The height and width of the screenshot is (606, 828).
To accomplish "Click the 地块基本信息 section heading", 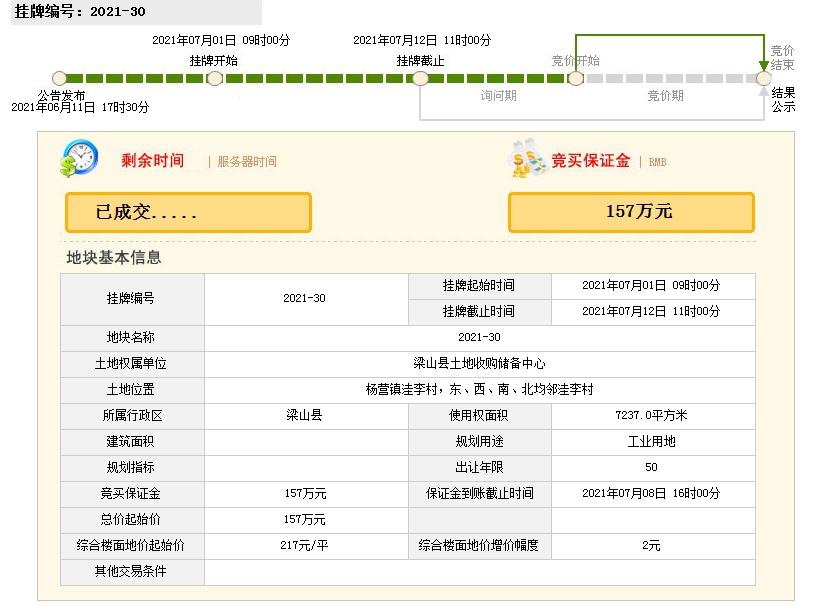I will click(x=114, y=258).
